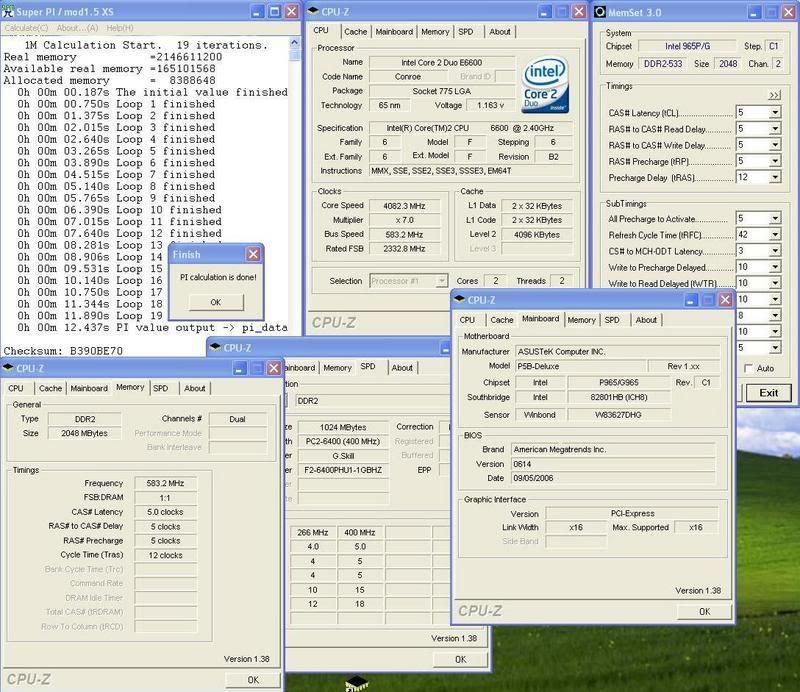Toggle the Auto checkbox in MemSet
This screenshot has width=800, height=692.
tap(748, 368)
